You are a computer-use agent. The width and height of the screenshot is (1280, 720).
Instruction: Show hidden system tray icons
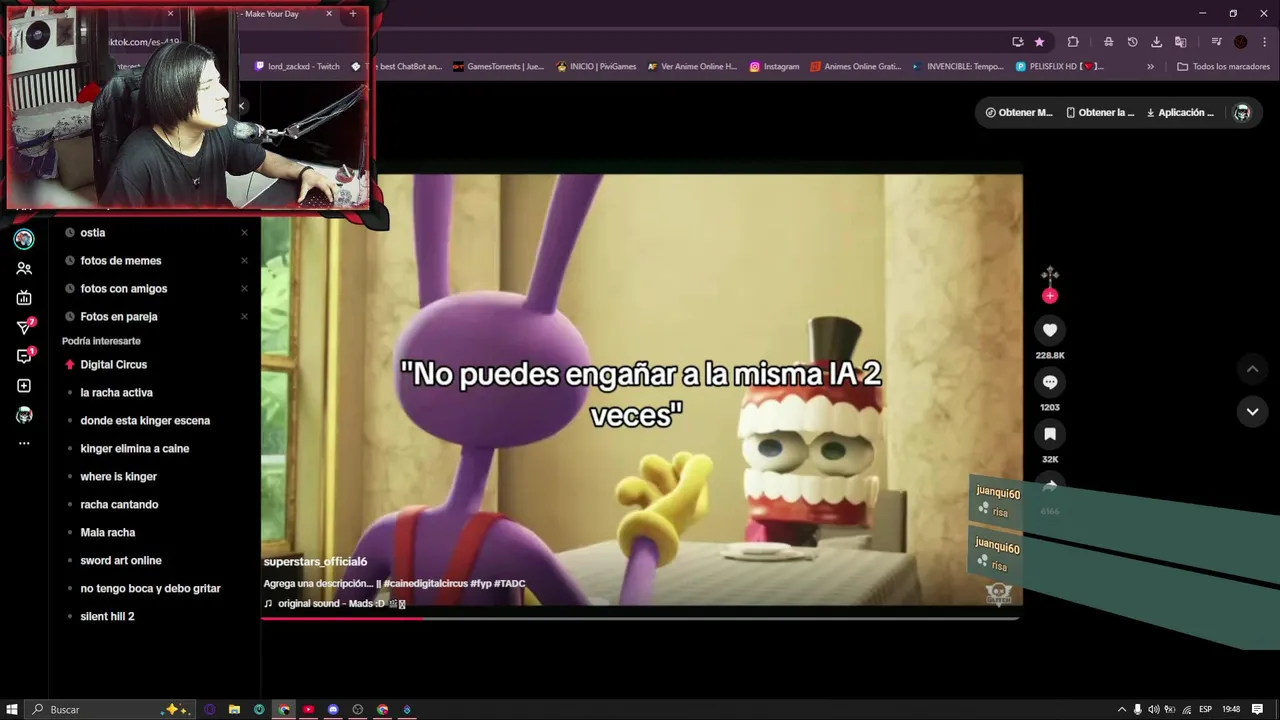(1121, 710)
